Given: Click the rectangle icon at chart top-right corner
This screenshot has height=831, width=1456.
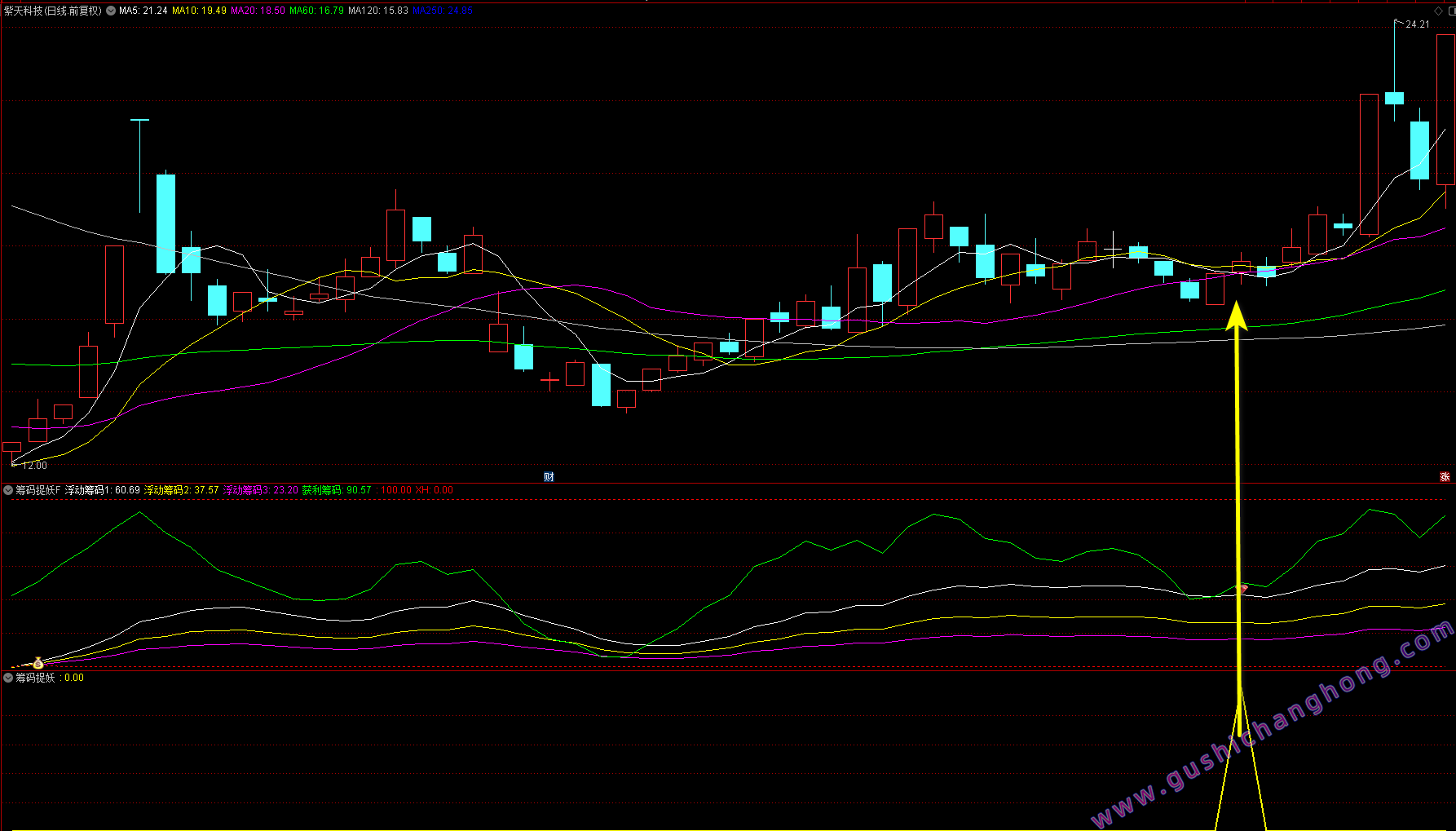Looking at the screenshot, I should coord(1451,11).
